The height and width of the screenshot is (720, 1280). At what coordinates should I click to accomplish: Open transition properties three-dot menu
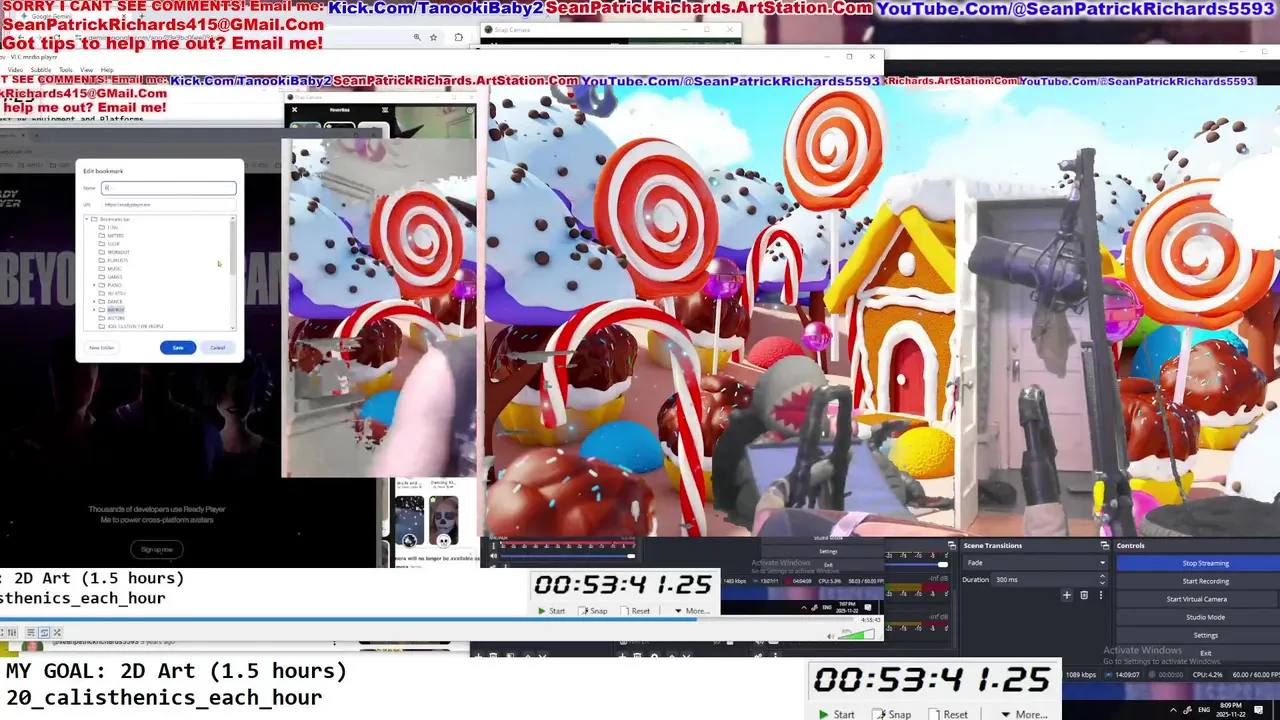pyautogui.click(x=1101, y=595)
